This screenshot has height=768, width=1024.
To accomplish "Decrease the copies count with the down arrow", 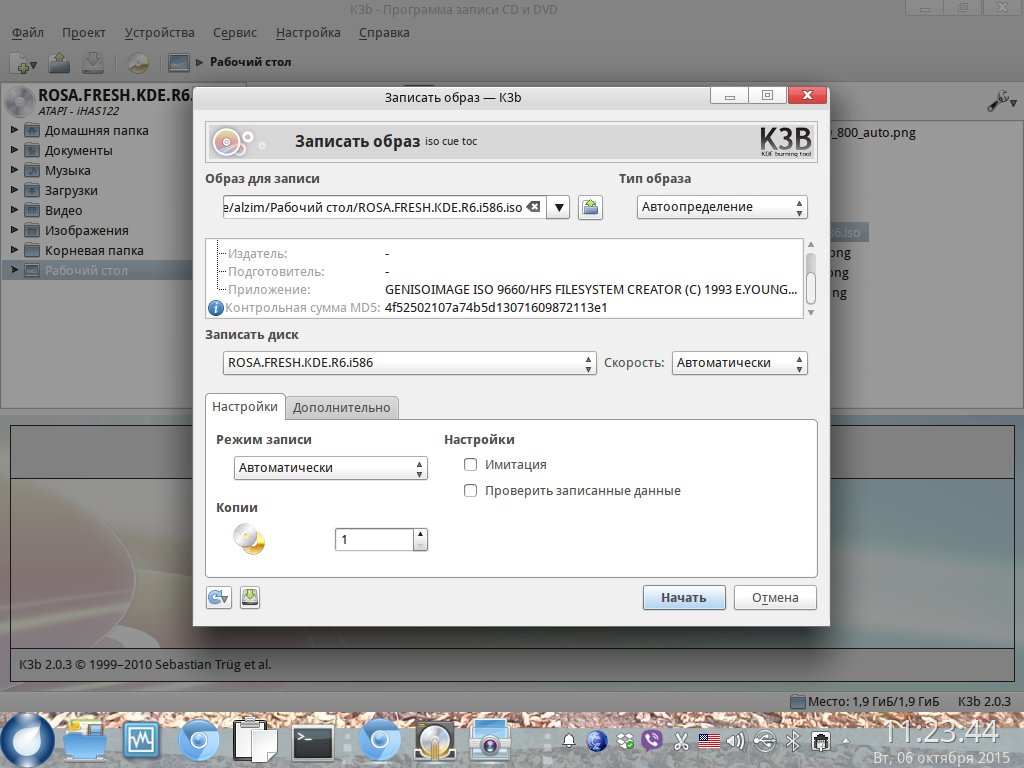I will pos(421,545).
